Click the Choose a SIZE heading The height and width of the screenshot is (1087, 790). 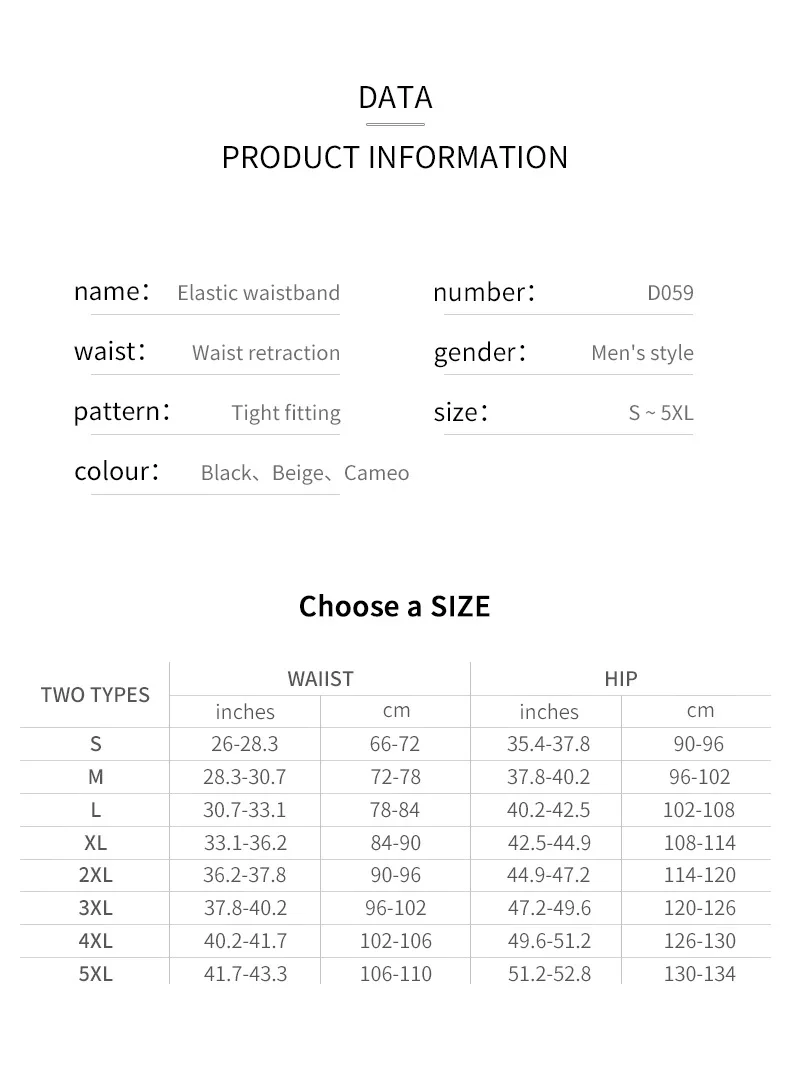coord(395,606)
